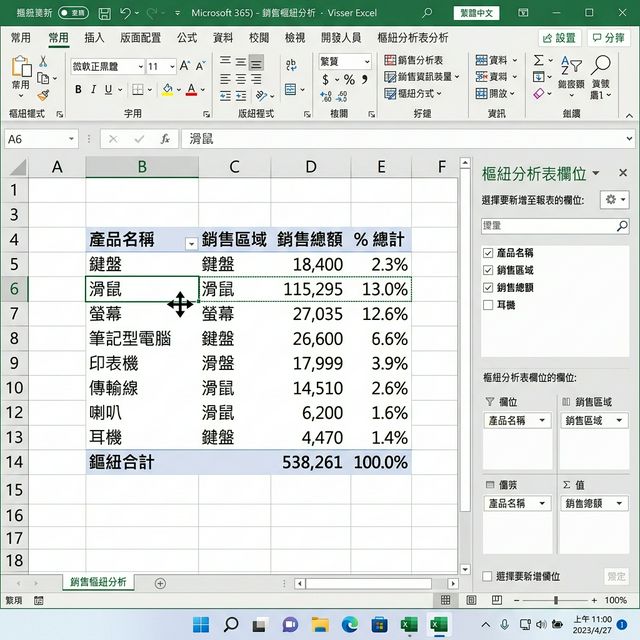
Task: Click the Increase Decimal icon
Action: click(x=325, y=96)
